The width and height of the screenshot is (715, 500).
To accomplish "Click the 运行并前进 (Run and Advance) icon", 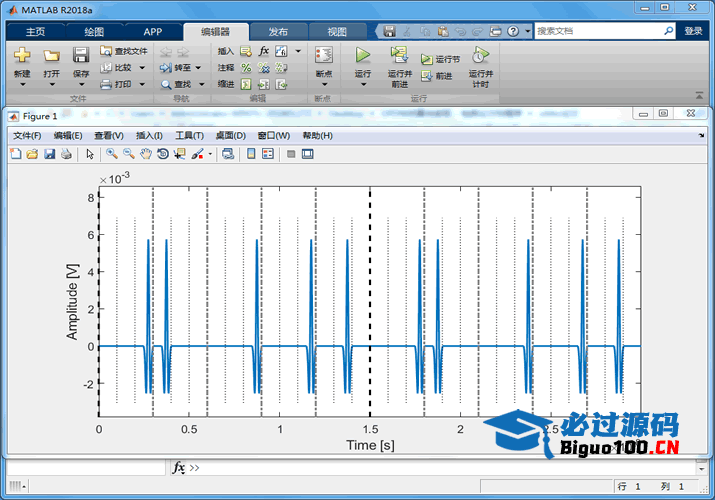I will click(x=399, y=55).
